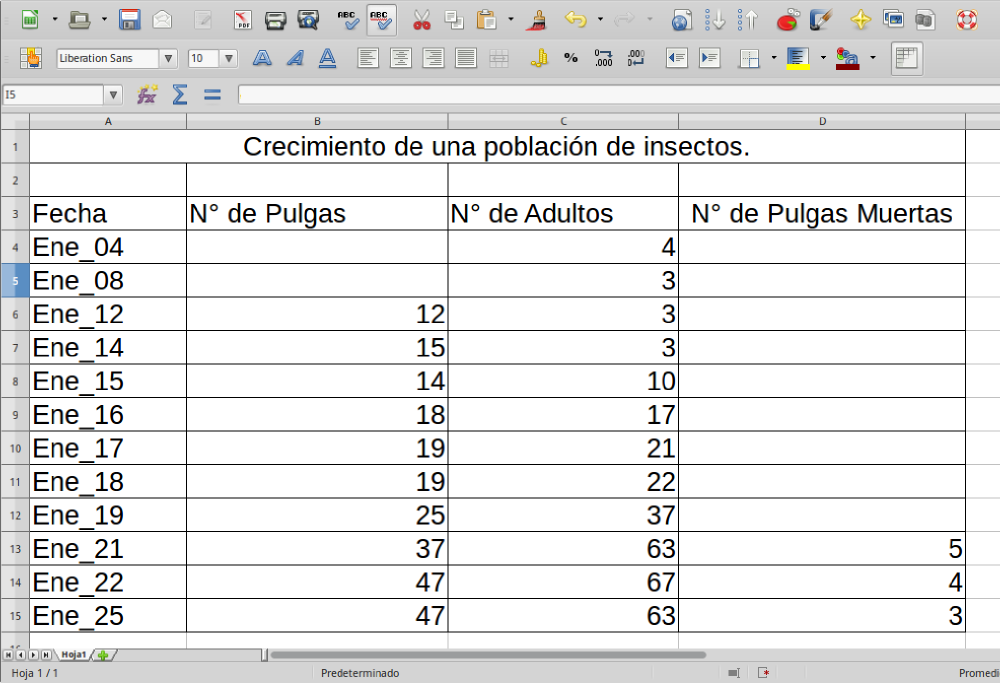Screen dimensions: 1000x683
Task: Export directly as PDF
Action: tap(242, 20)
